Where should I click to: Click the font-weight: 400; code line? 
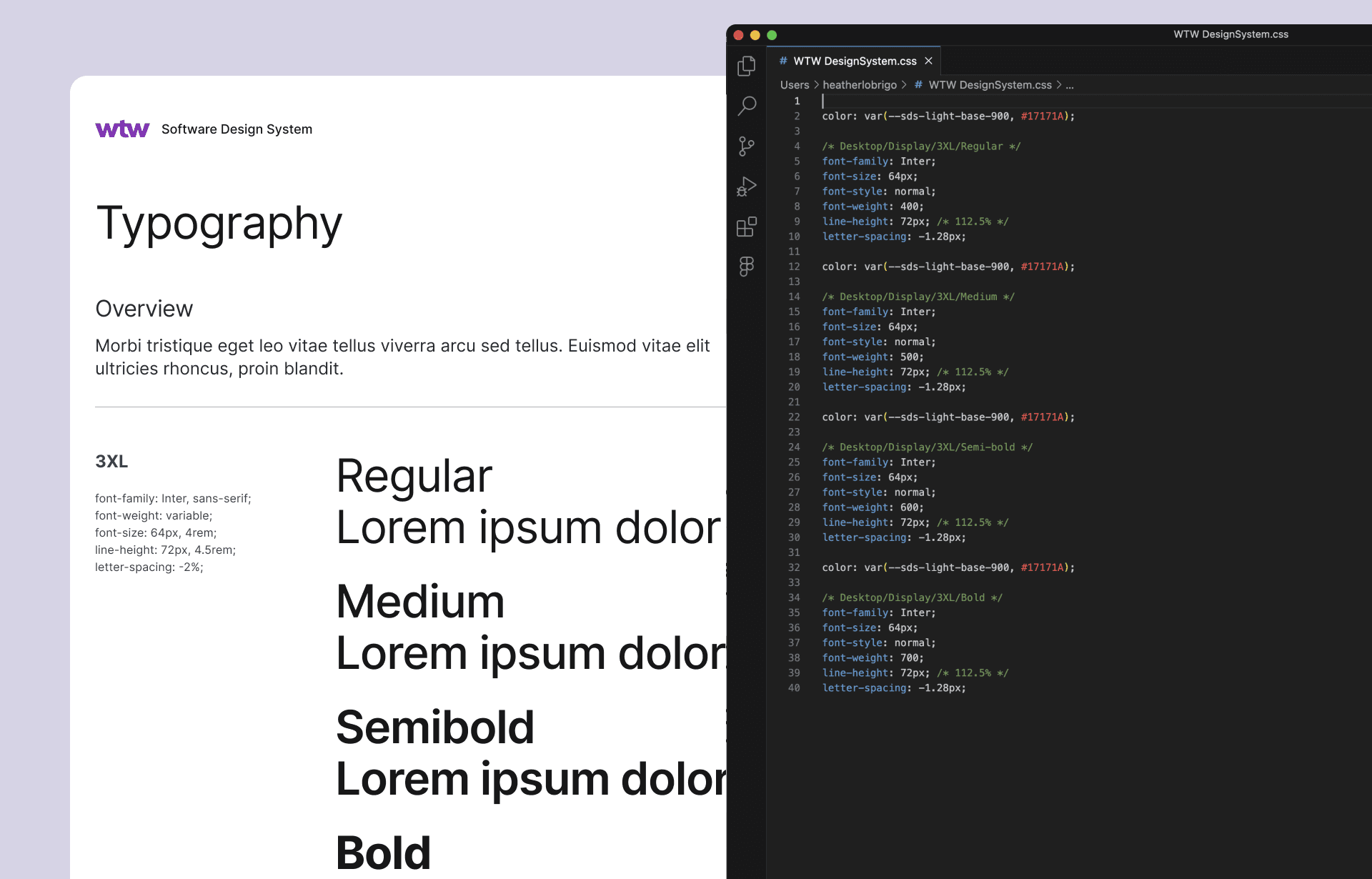click(873, 207)
